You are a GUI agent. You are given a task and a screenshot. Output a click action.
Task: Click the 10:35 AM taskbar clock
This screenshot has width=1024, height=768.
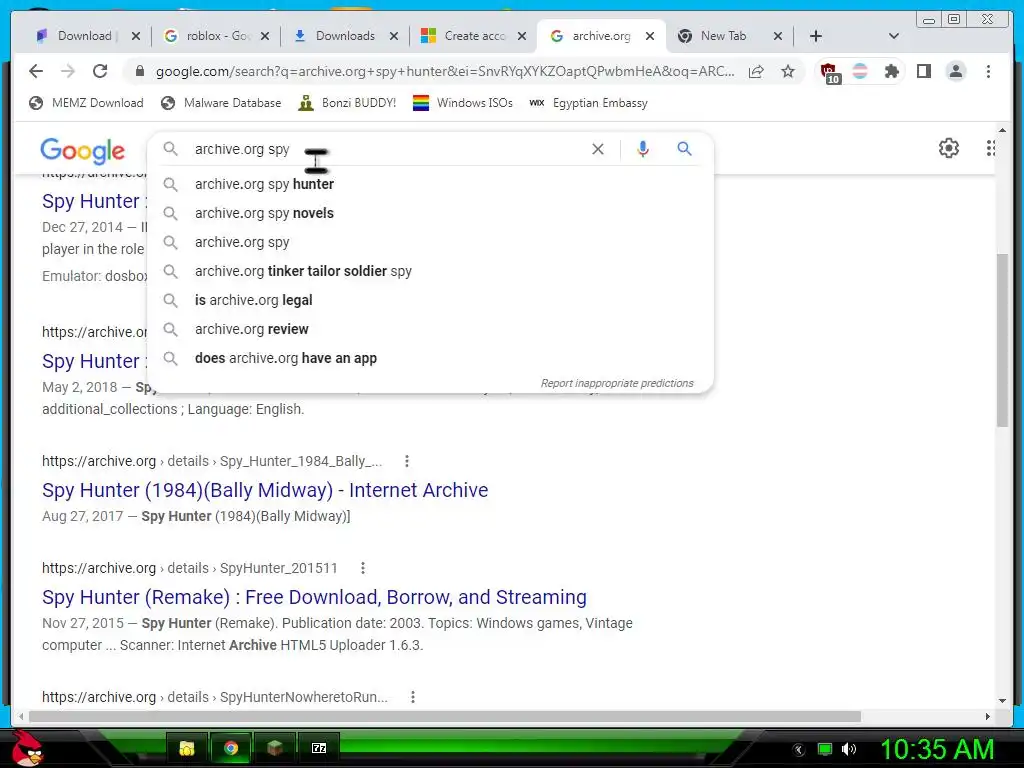click(x=938, y=749)
